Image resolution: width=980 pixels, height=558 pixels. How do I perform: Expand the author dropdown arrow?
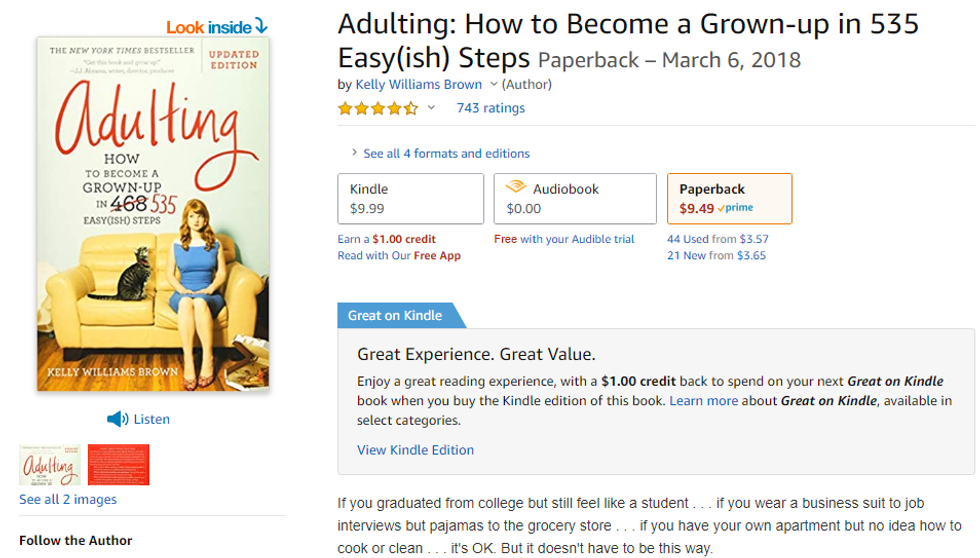click(x=494, y=85)
